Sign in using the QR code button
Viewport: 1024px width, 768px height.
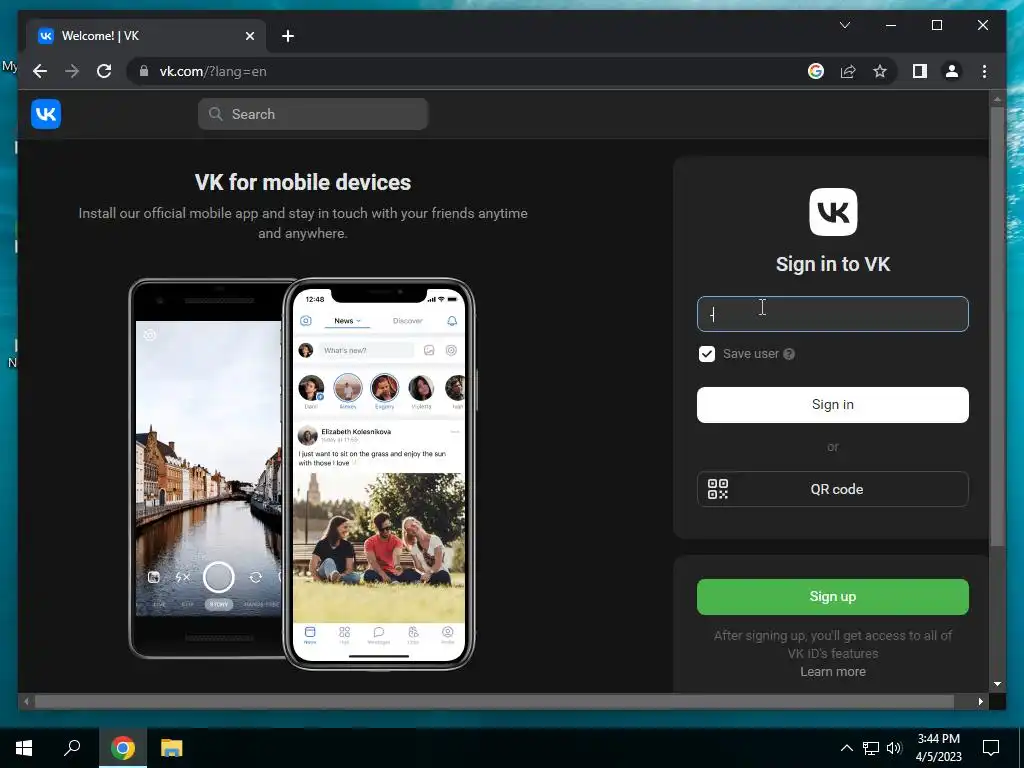tap(833, 489)
